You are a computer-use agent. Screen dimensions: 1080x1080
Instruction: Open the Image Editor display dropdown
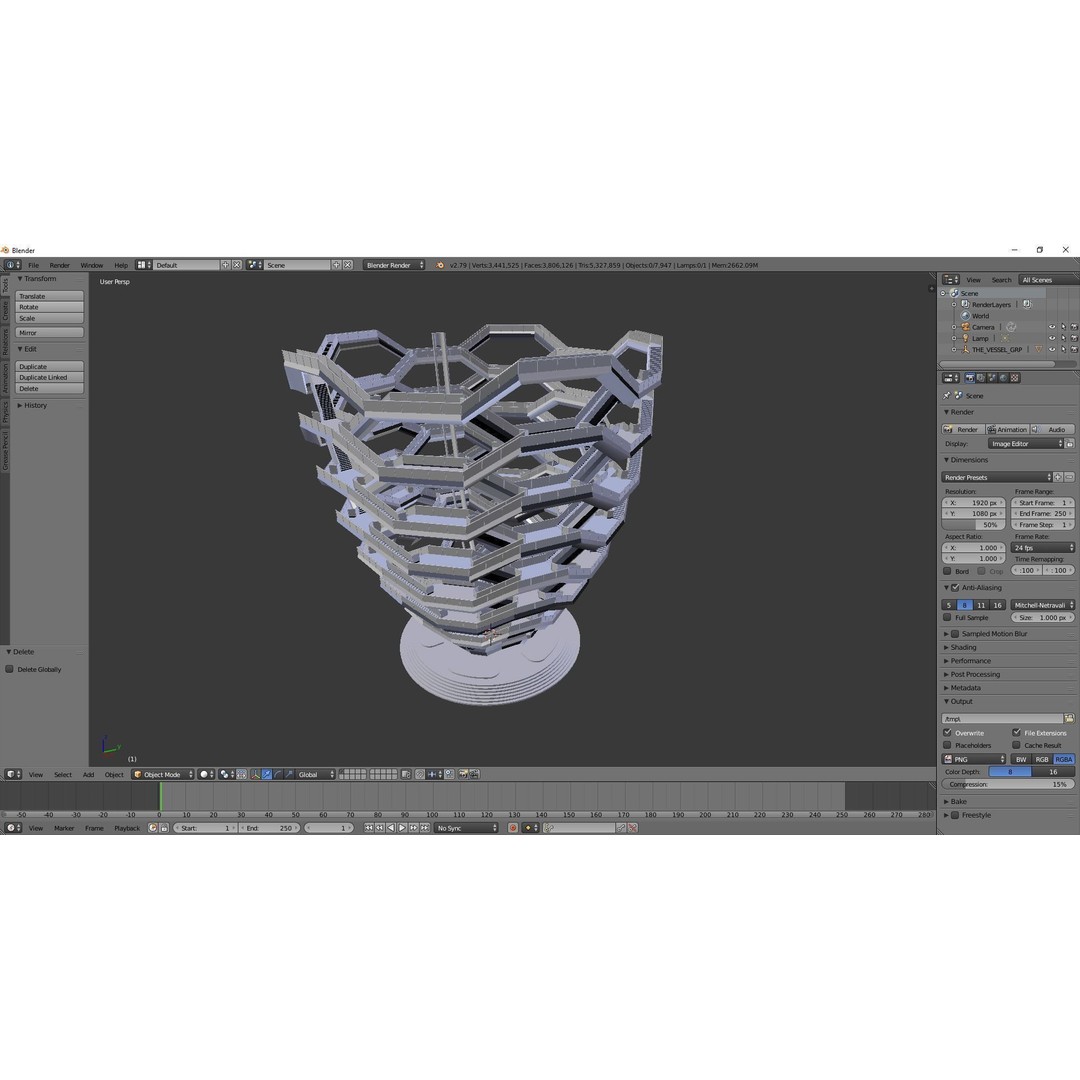(1026, 444)
